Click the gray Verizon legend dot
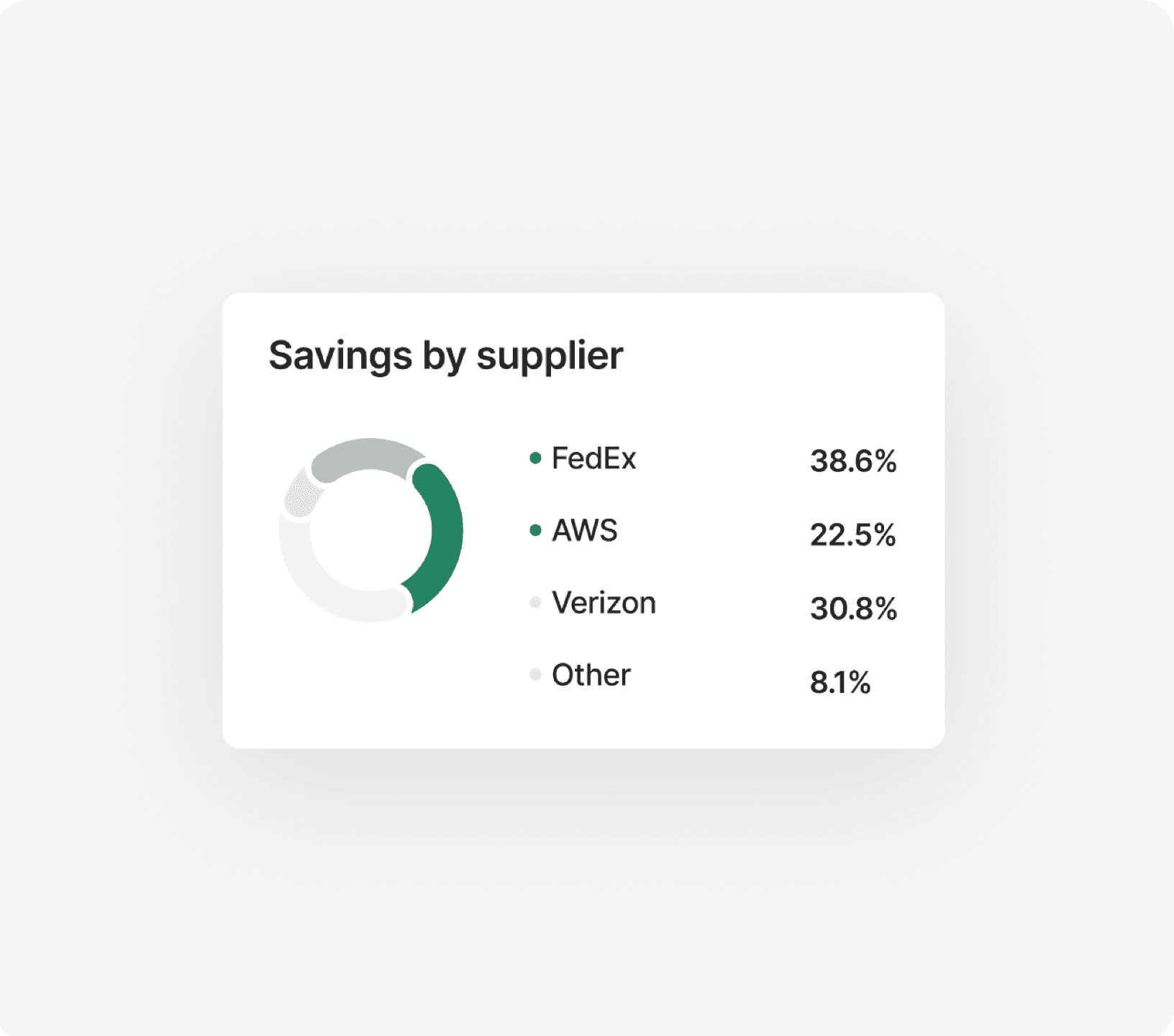Screen dimensions: 1174x1036 click(x=535, y=602)
